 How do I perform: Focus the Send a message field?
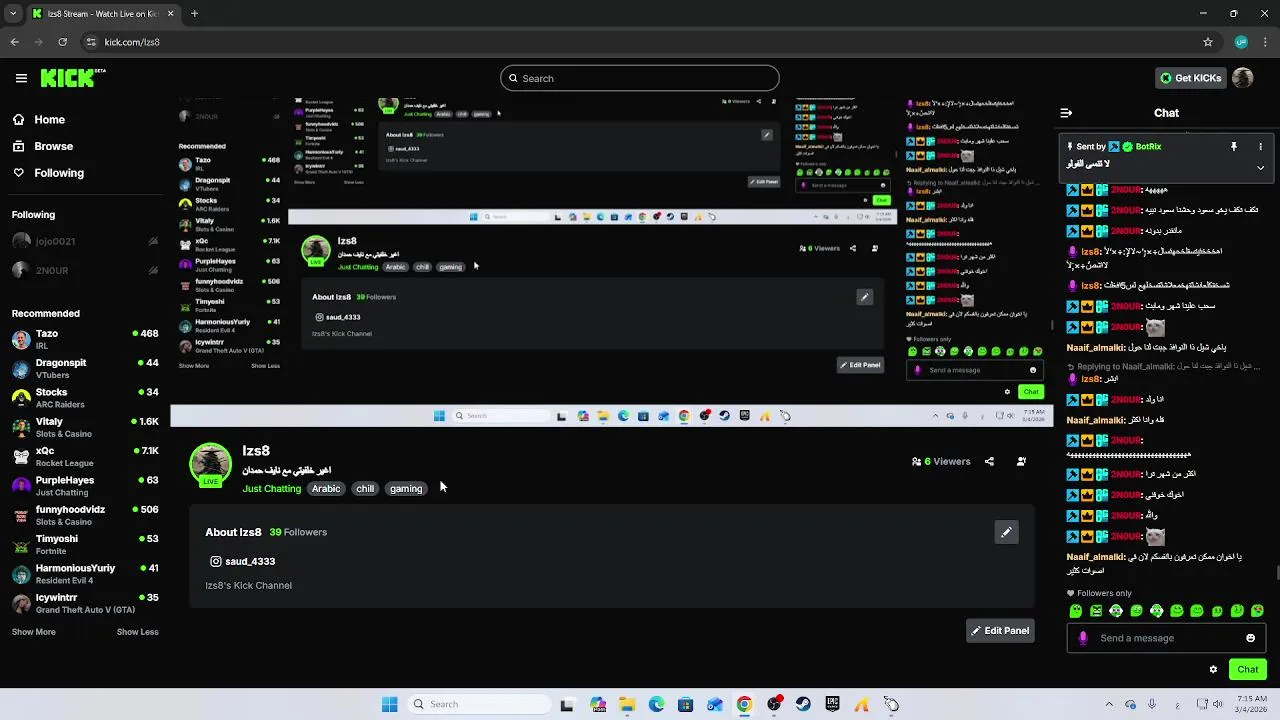pyautogui.click(x=1167, y=638)
